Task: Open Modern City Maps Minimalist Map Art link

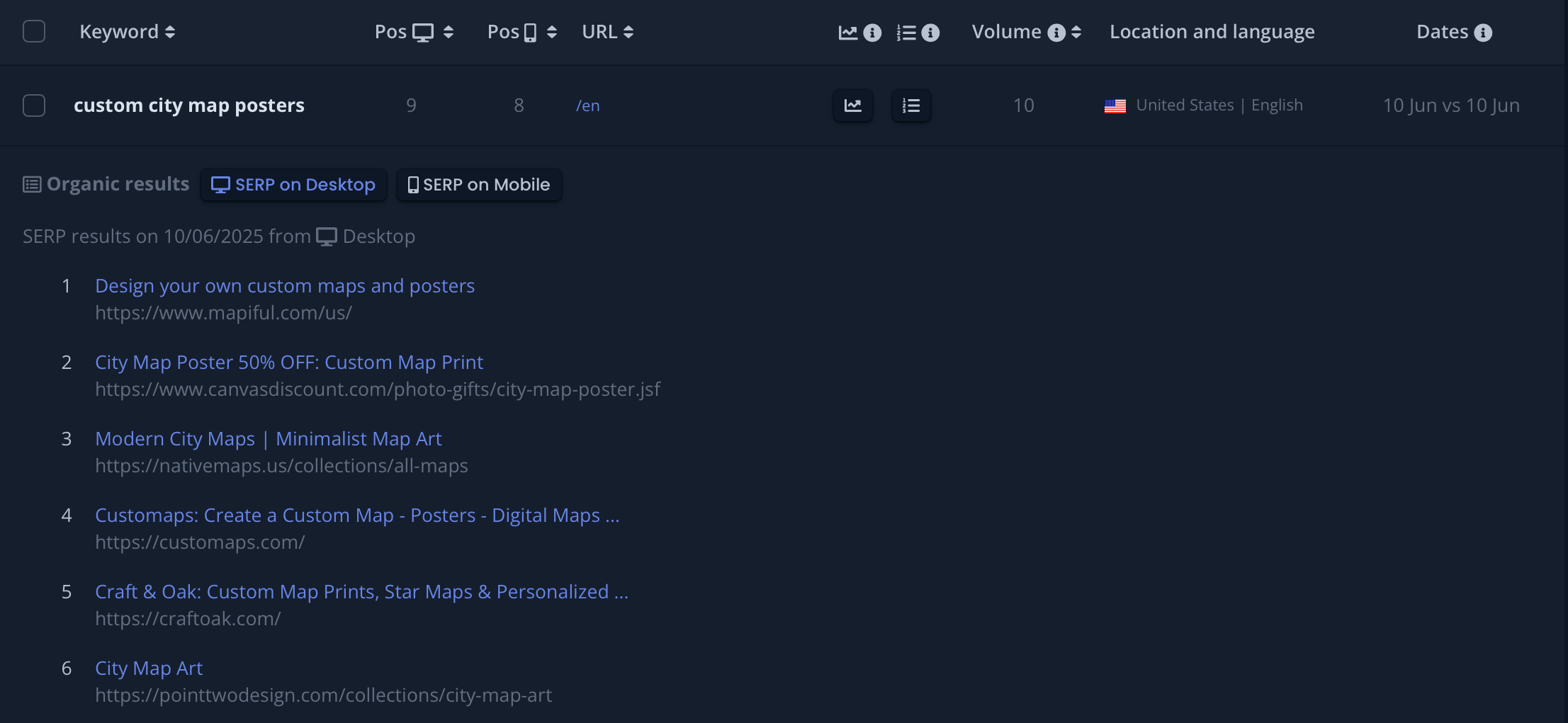Action: [x=269, y=439]
